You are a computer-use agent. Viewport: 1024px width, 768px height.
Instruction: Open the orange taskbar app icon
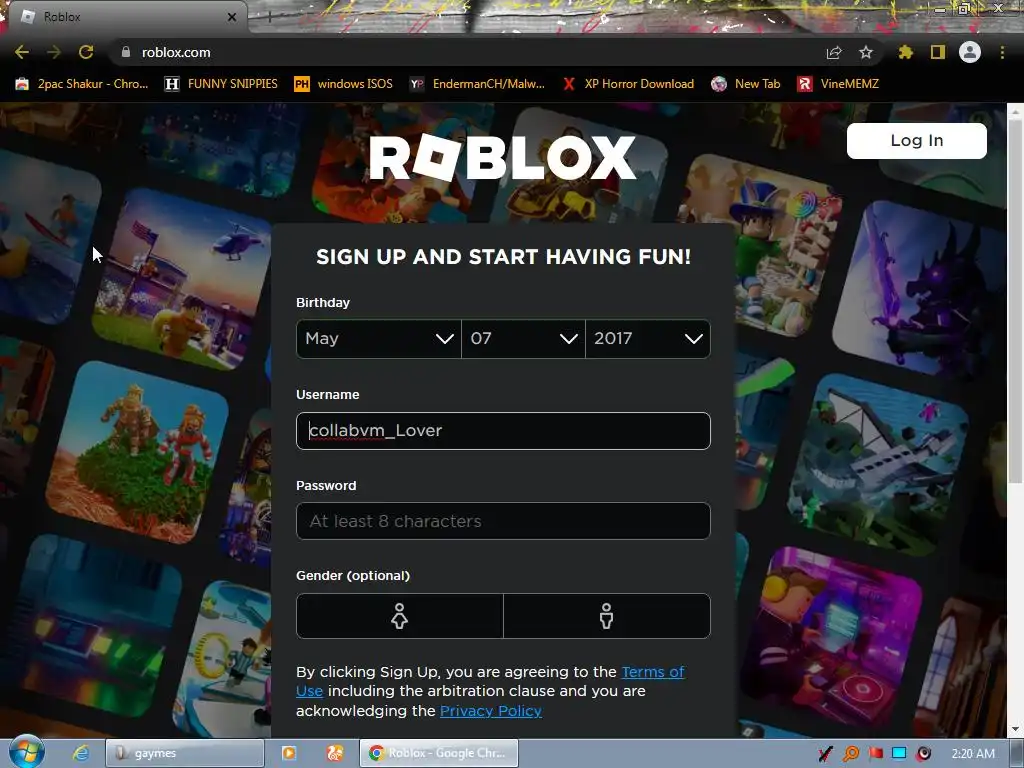335,753
